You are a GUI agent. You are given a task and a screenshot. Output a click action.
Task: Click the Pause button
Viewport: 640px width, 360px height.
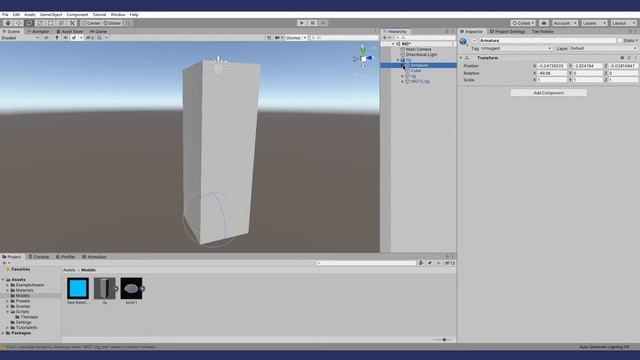pos(313,23)
